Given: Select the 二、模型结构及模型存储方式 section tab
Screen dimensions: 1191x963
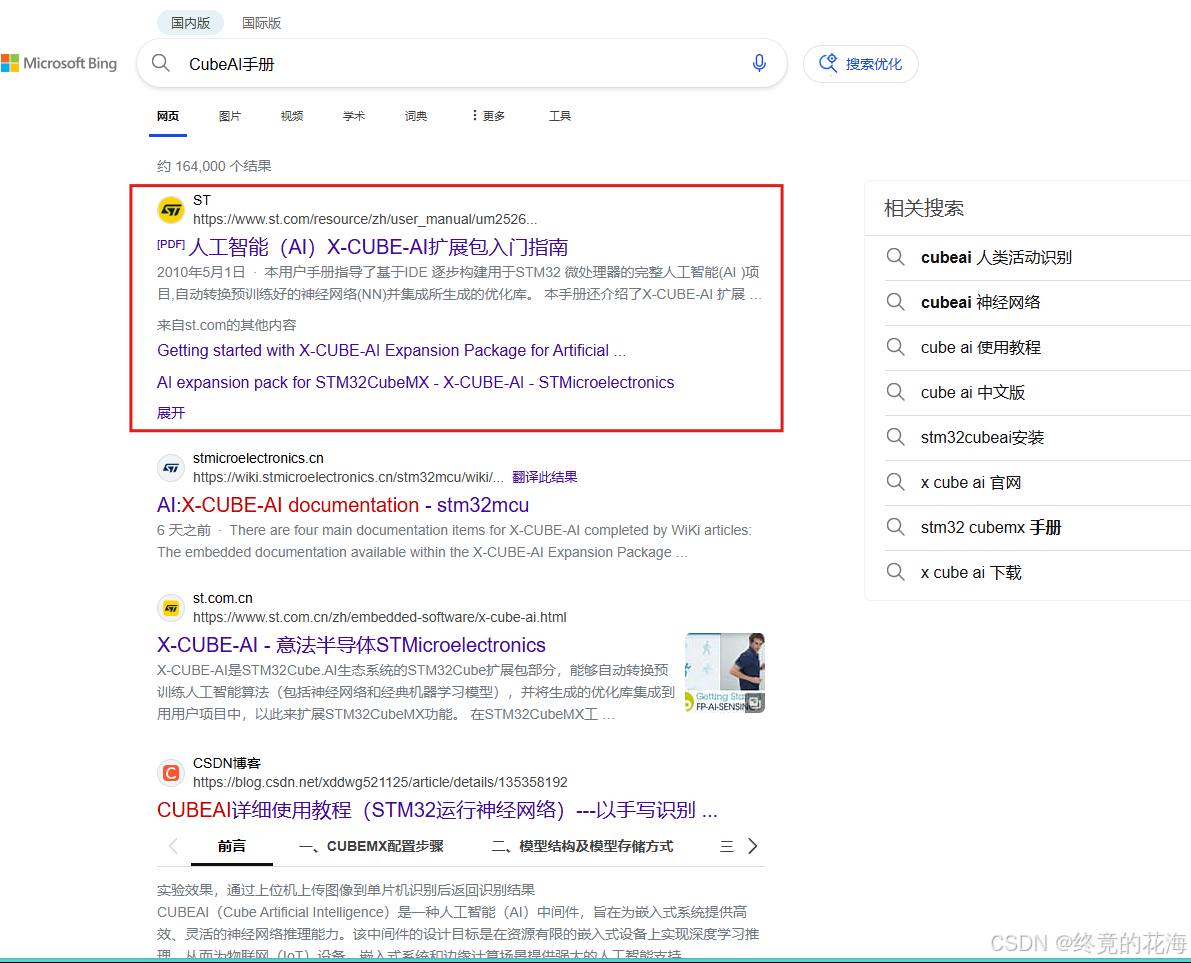Looking at the screenshot, I should click(x=583, y=846).
